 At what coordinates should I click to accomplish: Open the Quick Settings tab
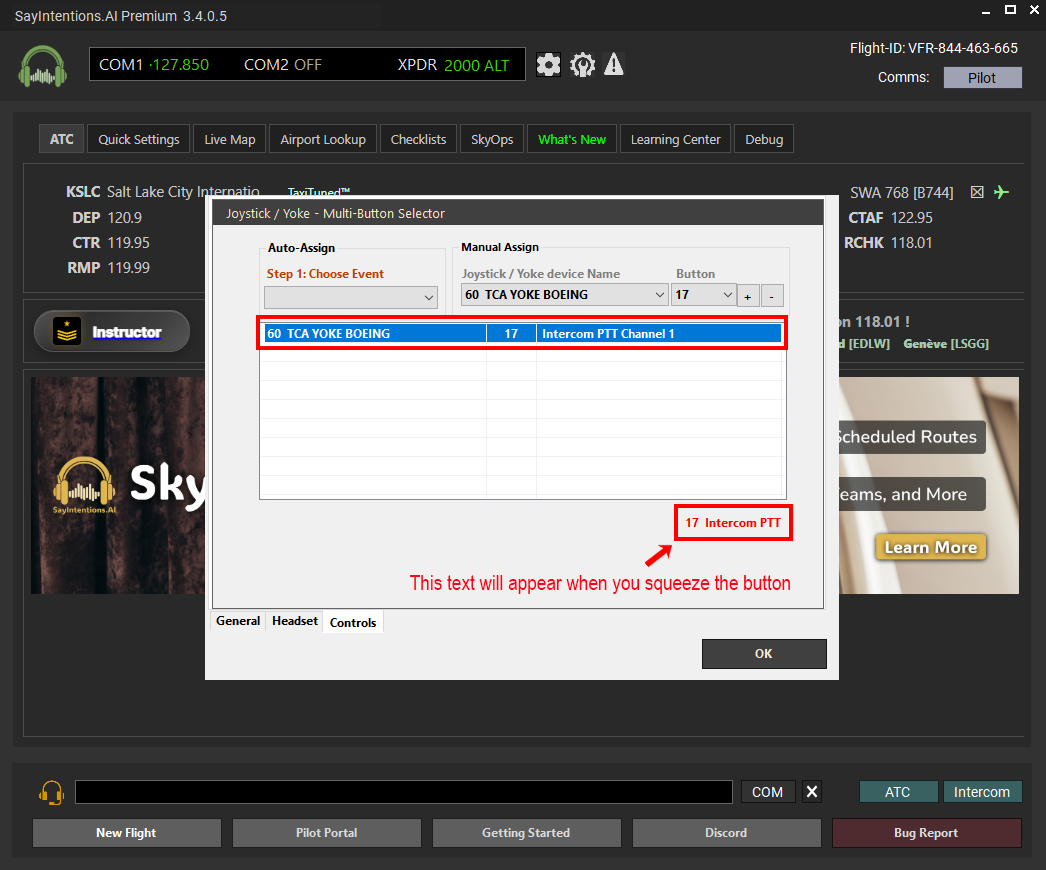(139, 139)
